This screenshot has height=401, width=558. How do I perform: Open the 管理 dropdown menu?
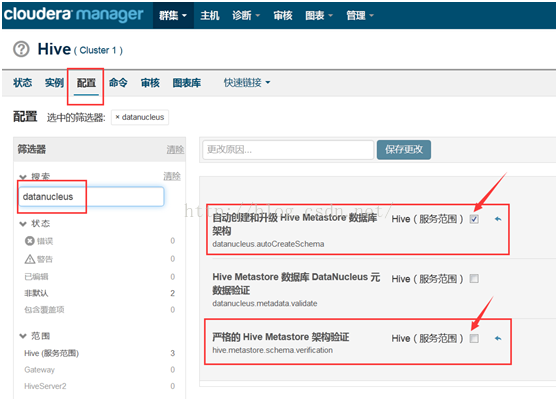point(360,15)
